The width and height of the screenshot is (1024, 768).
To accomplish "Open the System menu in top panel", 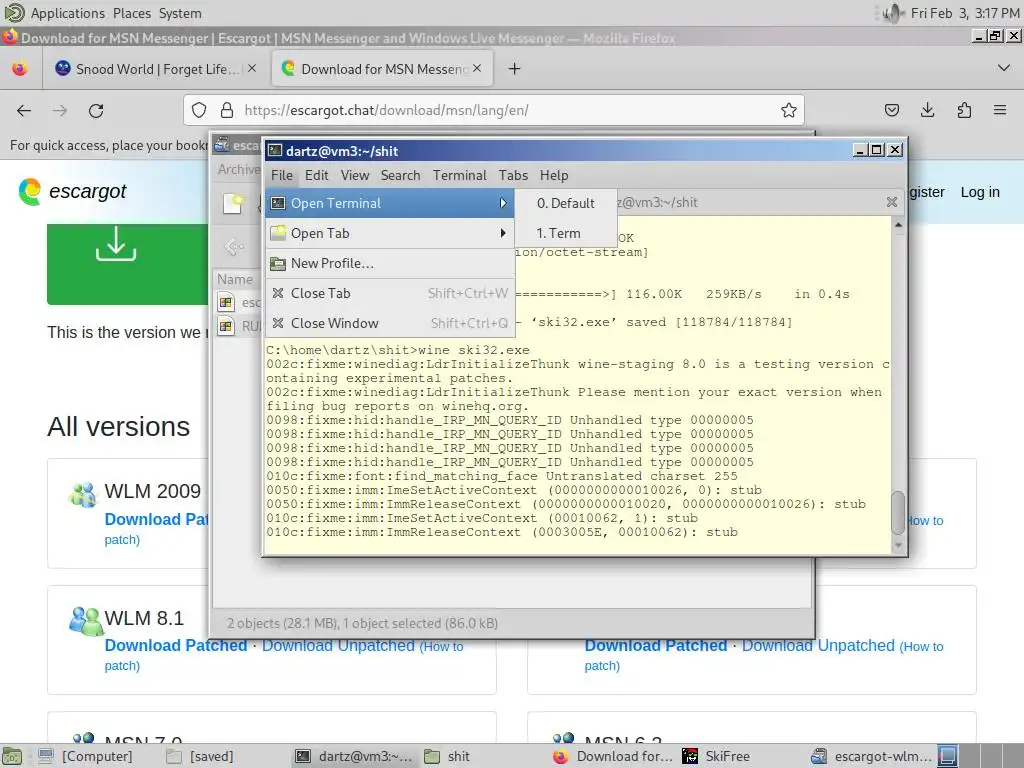I will pyautogui.click(x=180, y=13).
